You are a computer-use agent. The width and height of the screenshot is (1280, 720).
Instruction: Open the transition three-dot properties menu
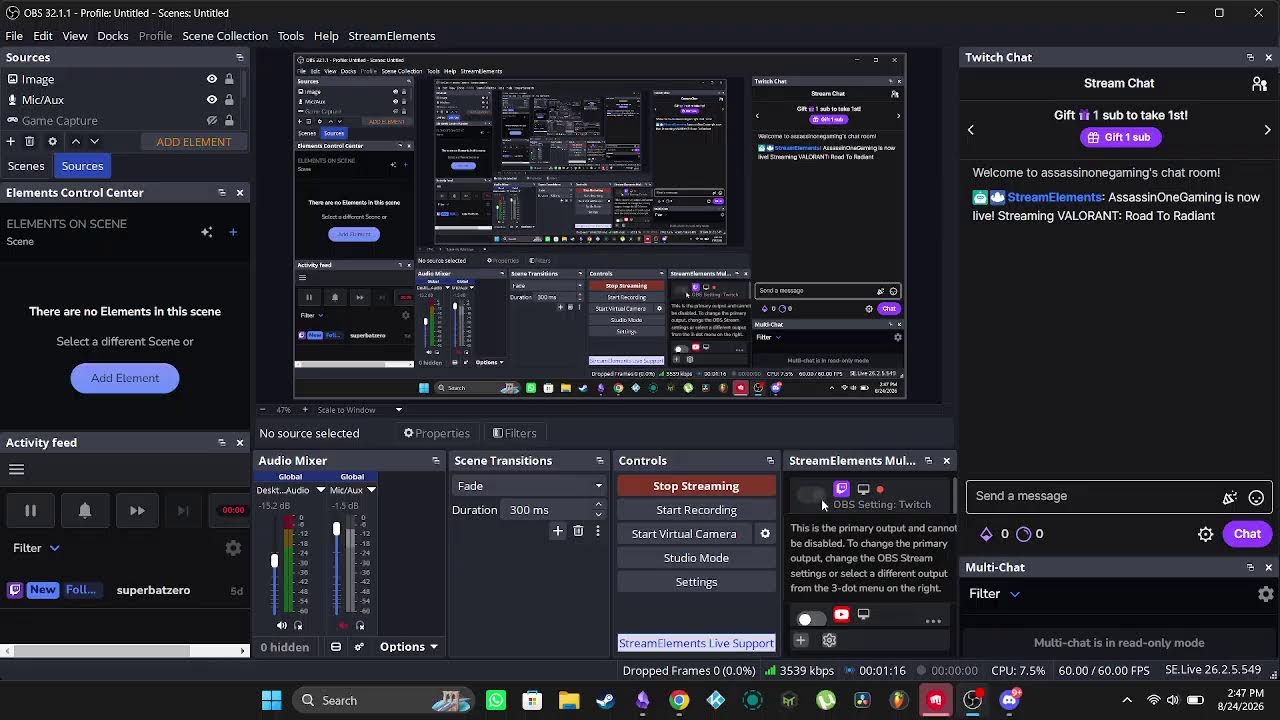click(598, 532)
